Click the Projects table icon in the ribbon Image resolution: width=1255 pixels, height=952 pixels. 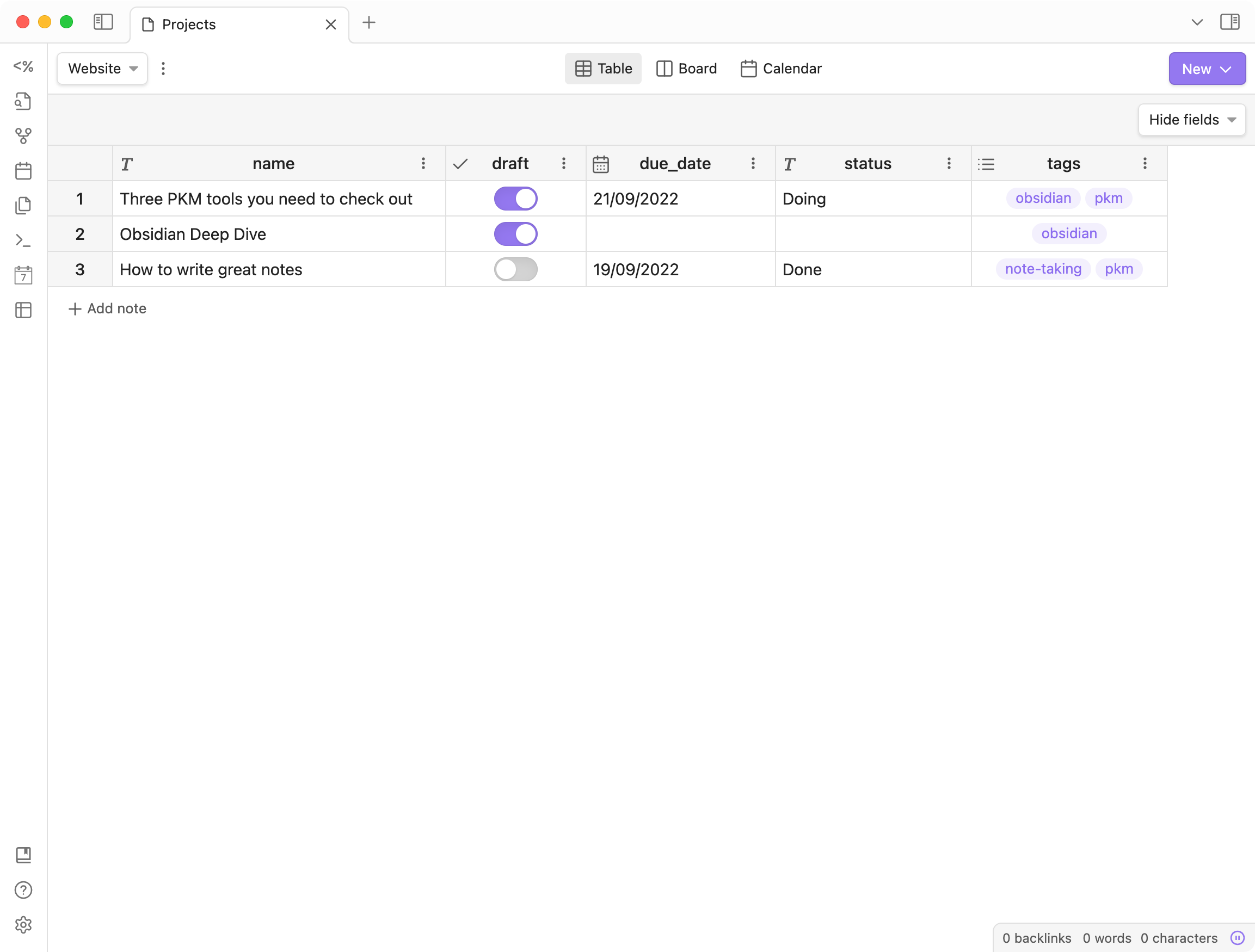pos(23,310)
